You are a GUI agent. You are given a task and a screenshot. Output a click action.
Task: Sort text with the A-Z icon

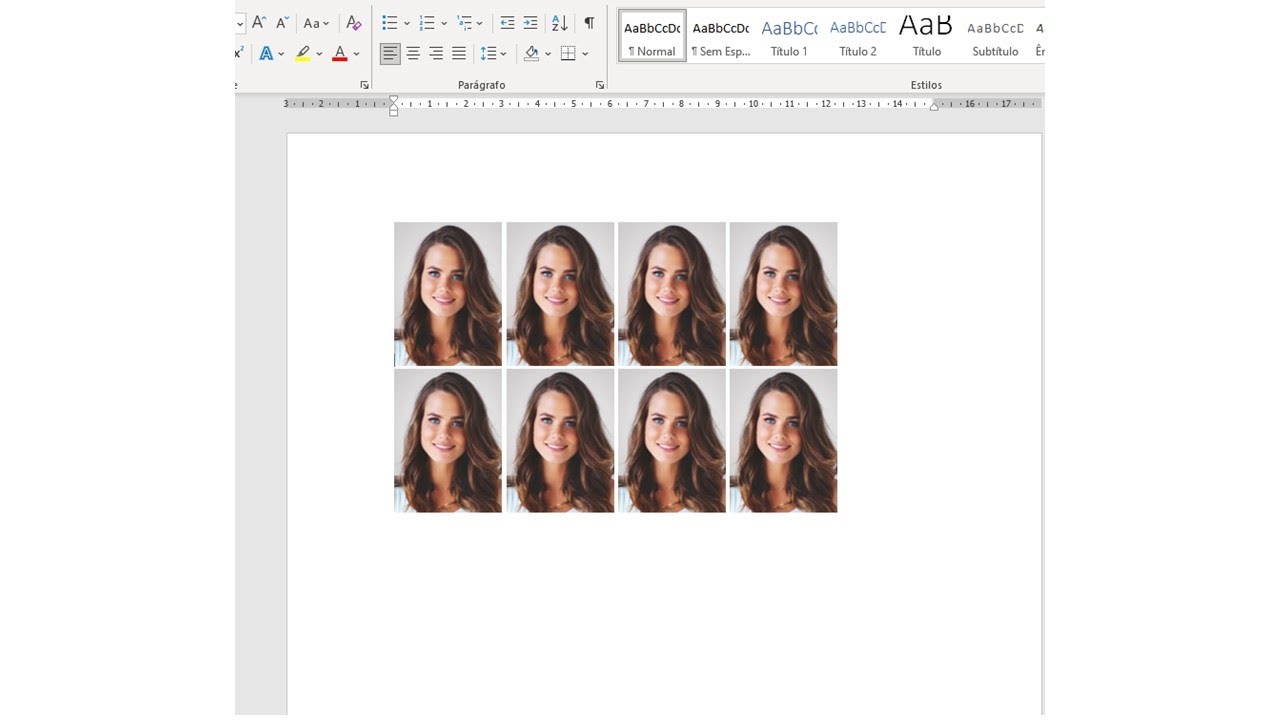[x=560, y=22]
